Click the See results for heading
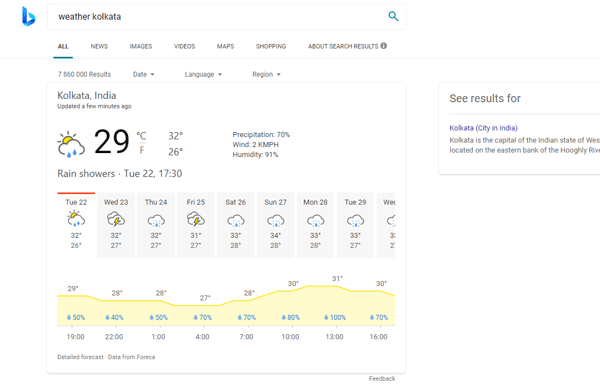The image size is (600, 386). point(485,98)
